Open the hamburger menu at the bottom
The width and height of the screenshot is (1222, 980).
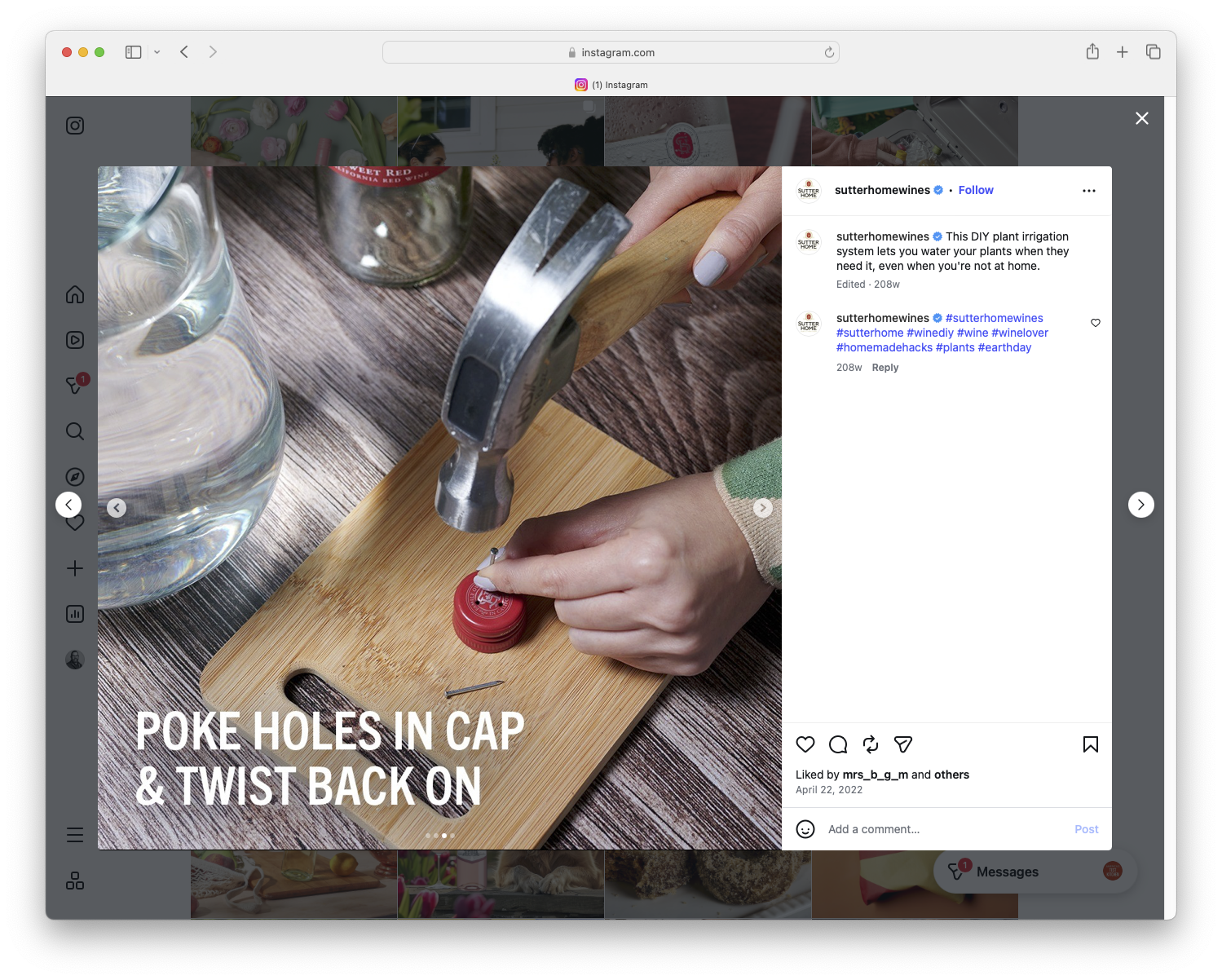click(x=74, y=834)
